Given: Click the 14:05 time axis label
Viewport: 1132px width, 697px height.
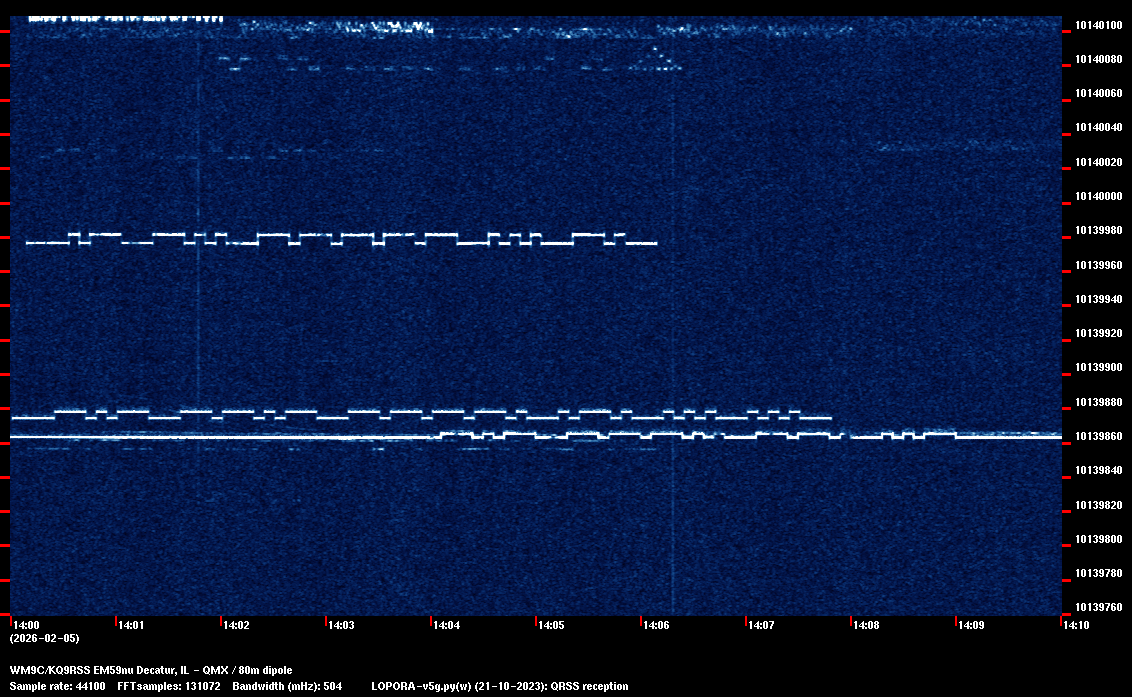Looking at the screenshot, I should (552, 626).
